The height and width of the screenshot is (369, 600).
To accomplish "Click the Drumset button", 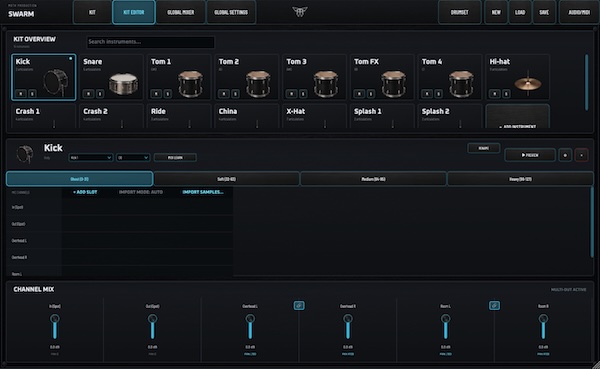I will pos(460,12).
